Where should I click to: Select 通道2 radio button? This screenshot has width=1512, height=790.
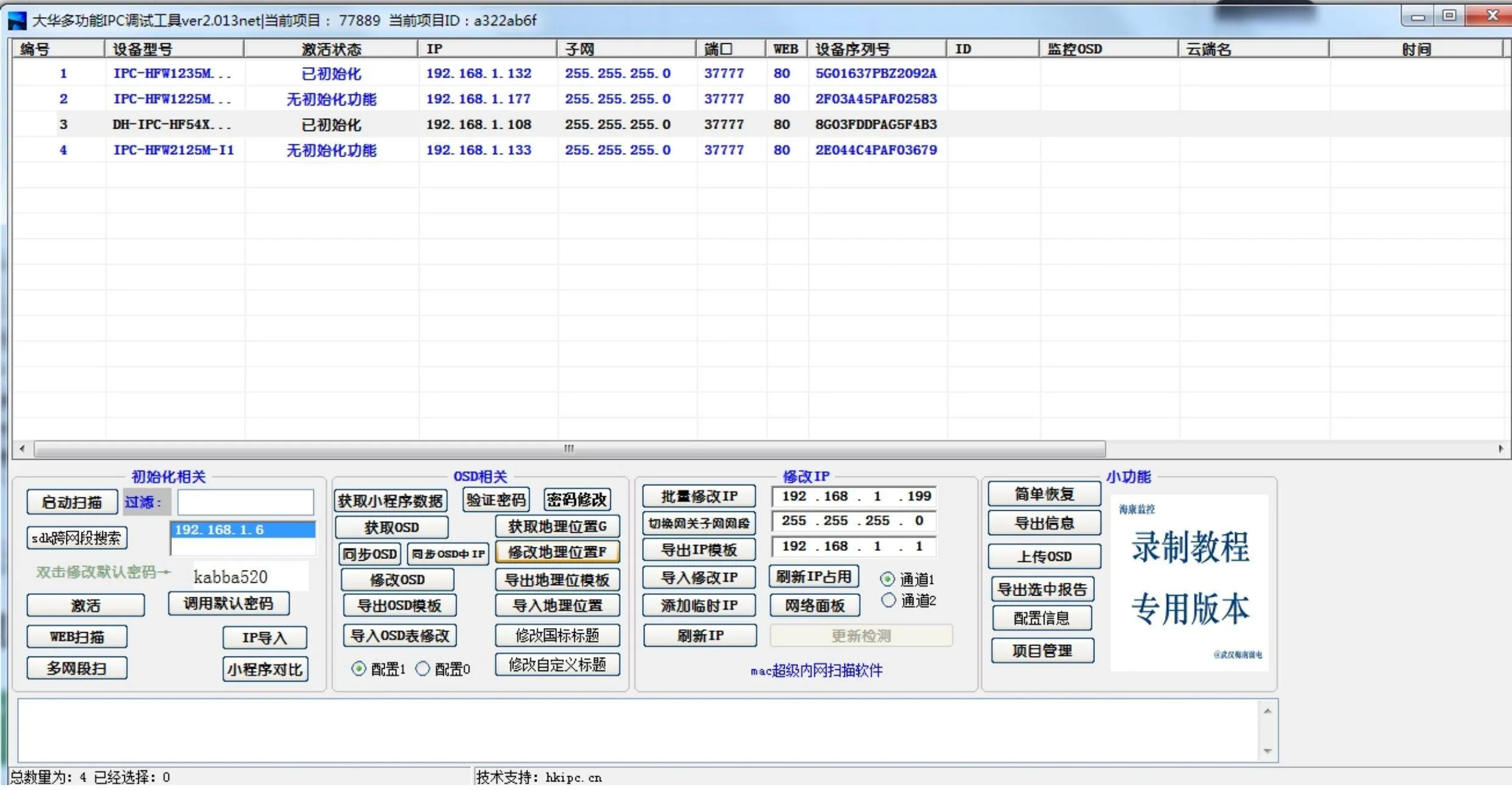[x=888, y=601]
